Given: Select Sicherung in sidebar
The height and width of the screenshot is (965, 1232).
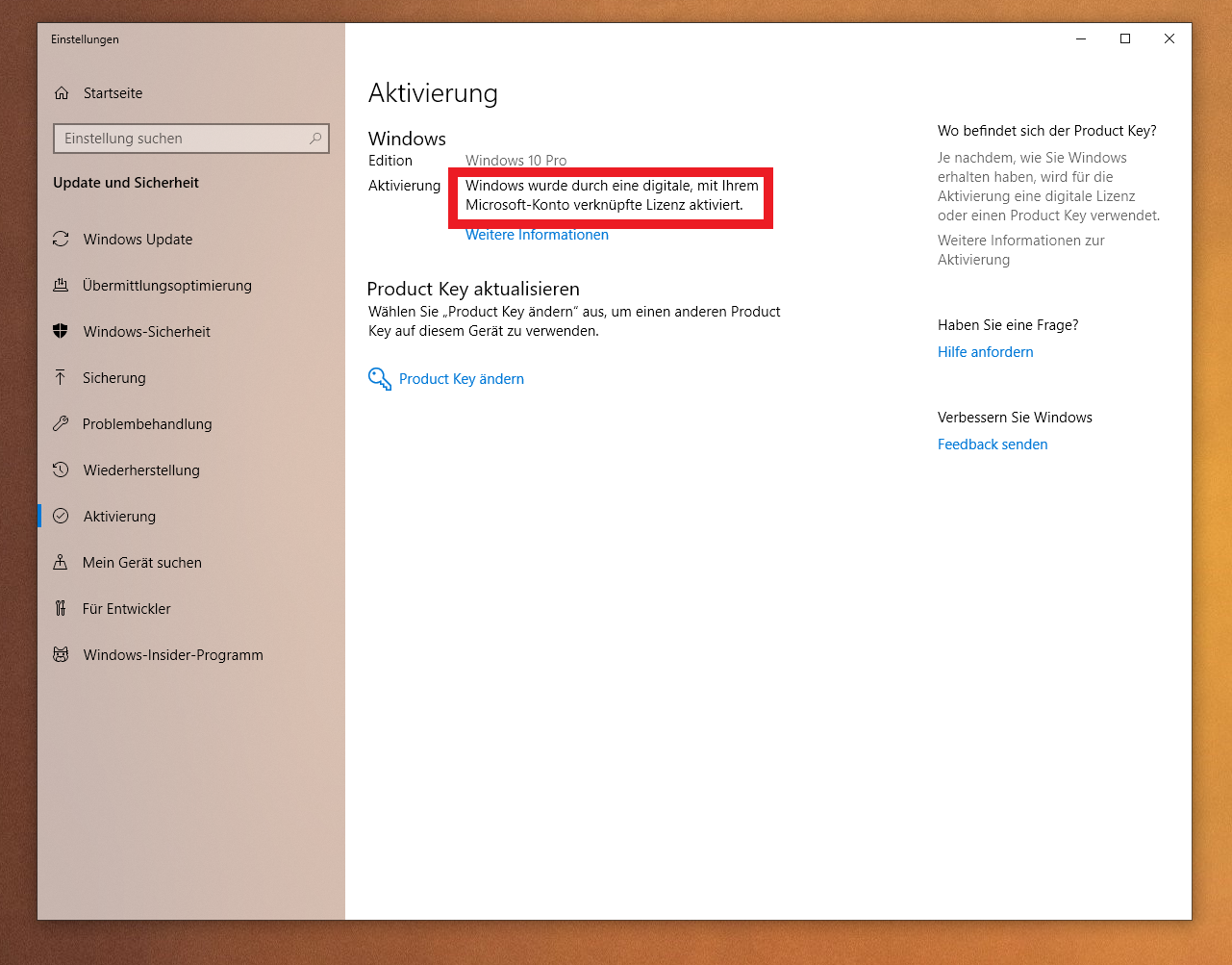Looking at the screenshot, I should [x=191, y=377].
